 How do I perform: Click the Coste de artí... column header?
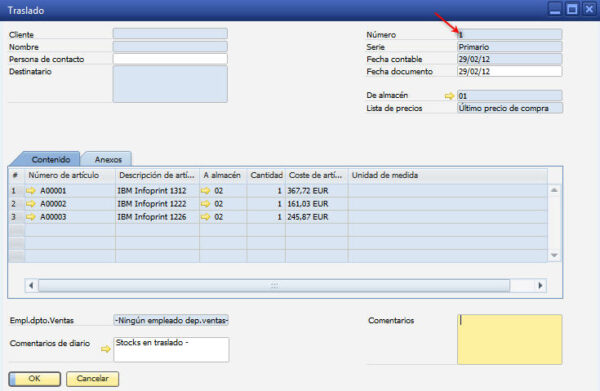[316, 175]
